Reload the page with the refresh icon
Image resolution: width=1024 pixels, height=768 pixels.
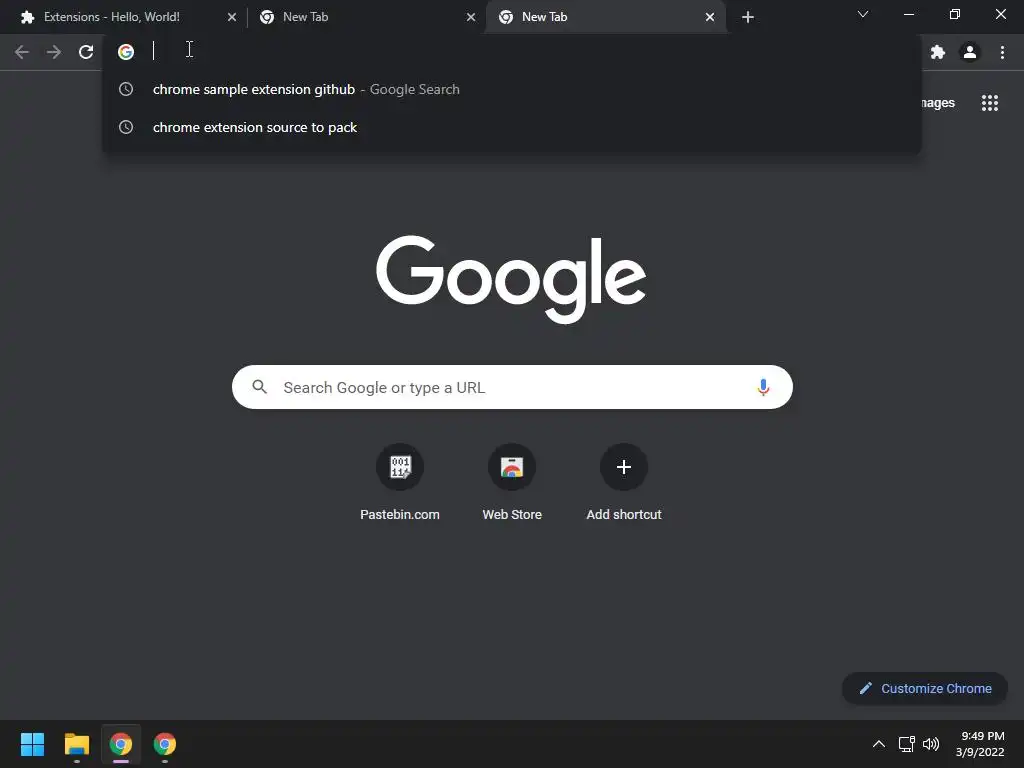pos(86,52)
